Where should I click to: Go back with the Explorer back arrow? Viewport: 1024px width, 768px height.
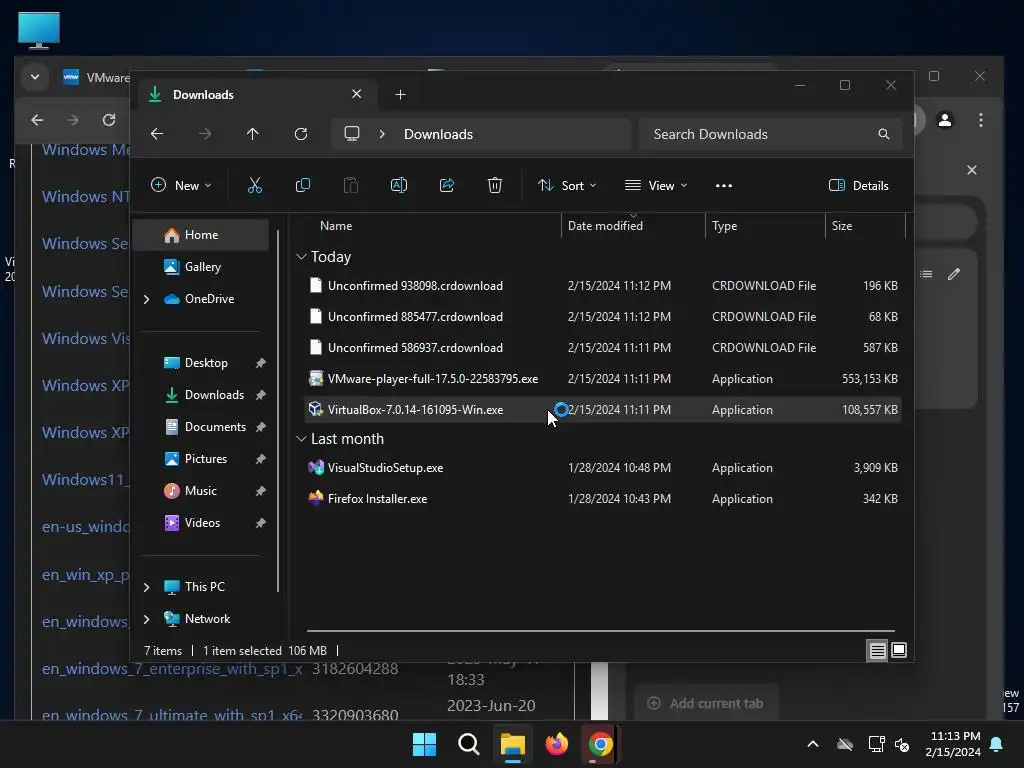[x=157, y=134]
